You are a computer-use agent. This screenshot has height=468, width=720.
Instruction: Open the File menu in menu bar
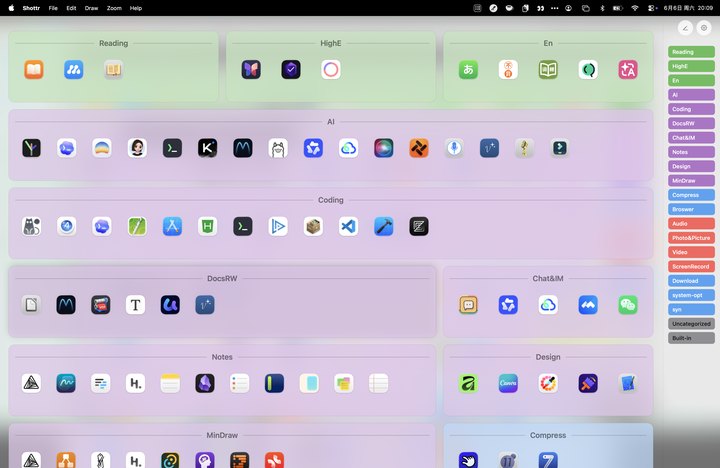click(x=53, y=8)
